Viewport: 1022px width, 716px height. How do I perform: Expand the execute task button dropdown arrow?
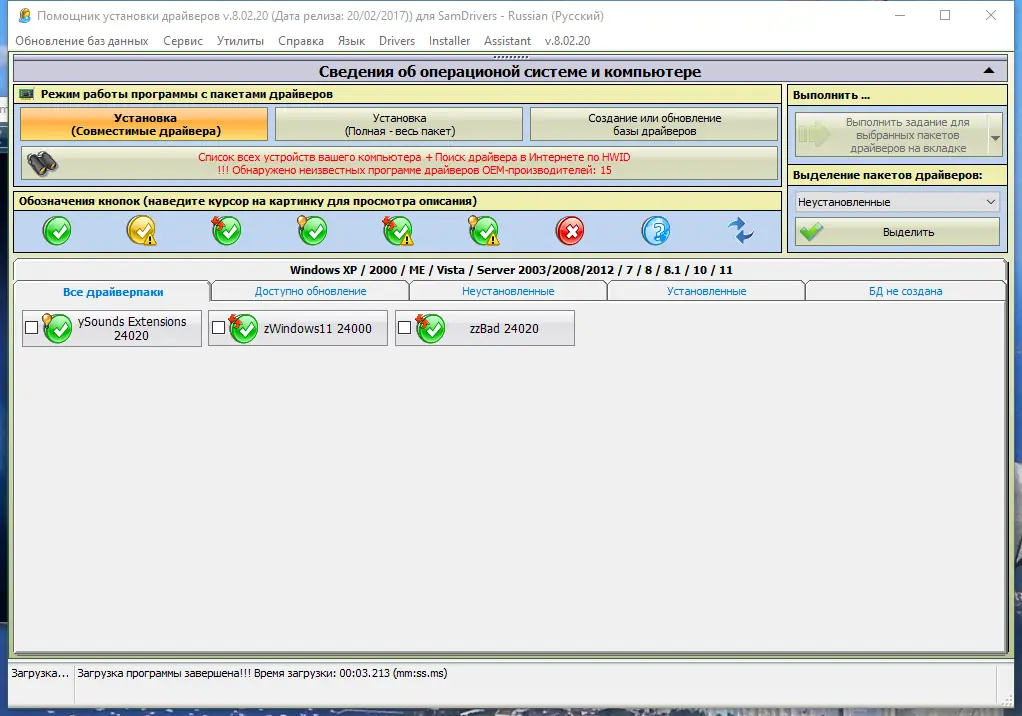(x=995, y=137)
